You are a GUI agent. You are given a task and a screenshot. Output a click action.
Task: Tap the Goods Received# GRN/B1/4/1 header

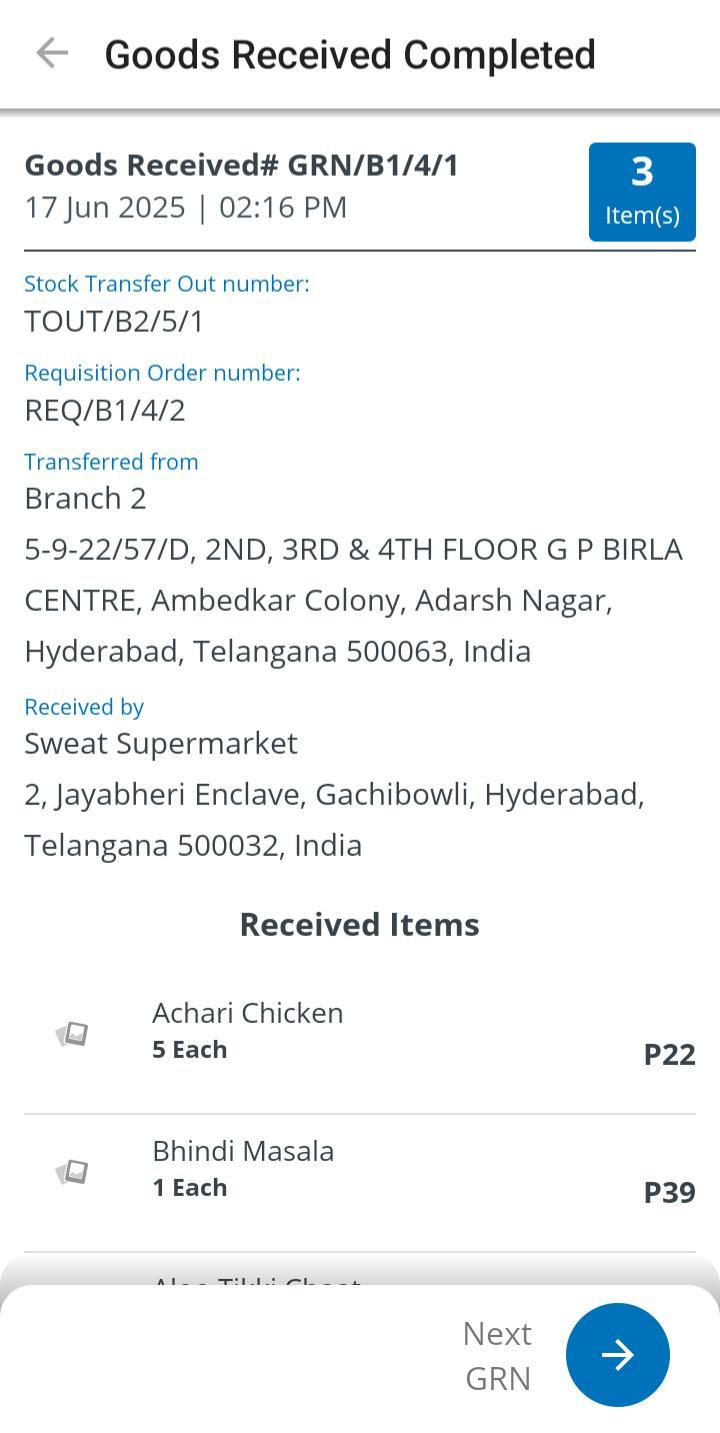[241, 165]
